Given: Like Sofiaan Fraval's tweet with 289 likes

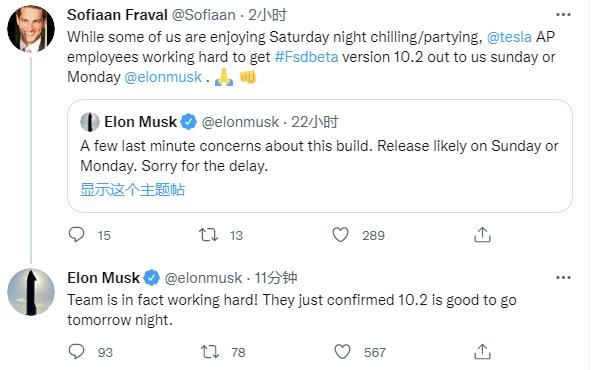Looking at the screenshot, I should (x=340, y=235).
